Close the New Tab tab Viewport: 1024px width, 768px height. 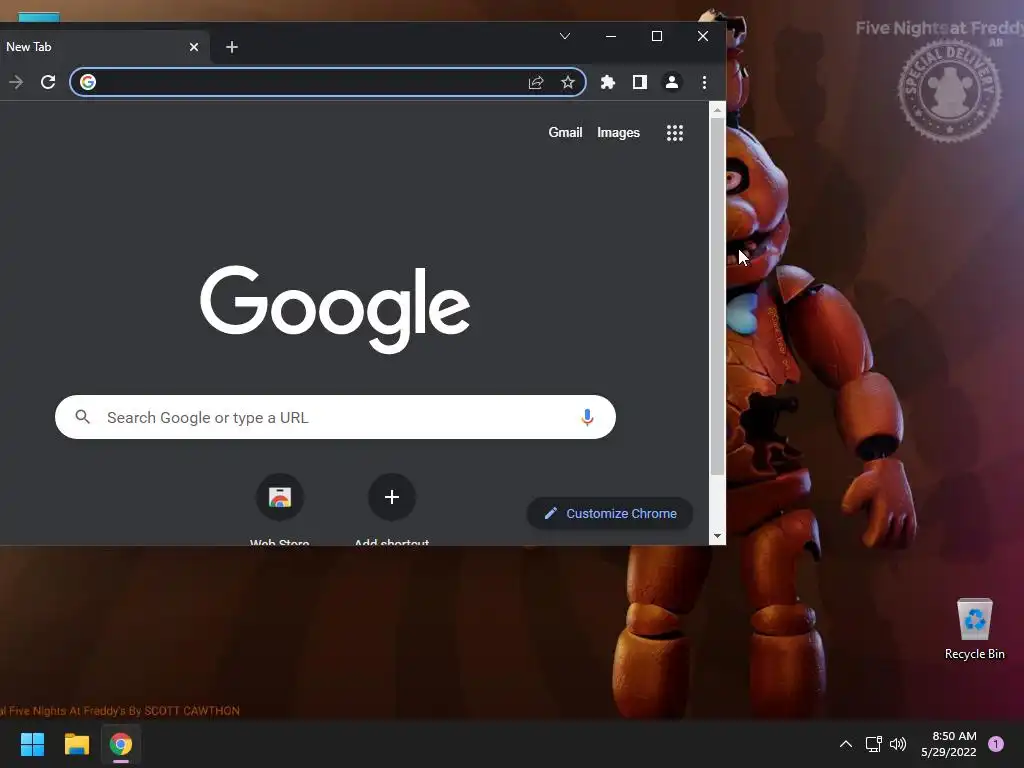[194, 47]
